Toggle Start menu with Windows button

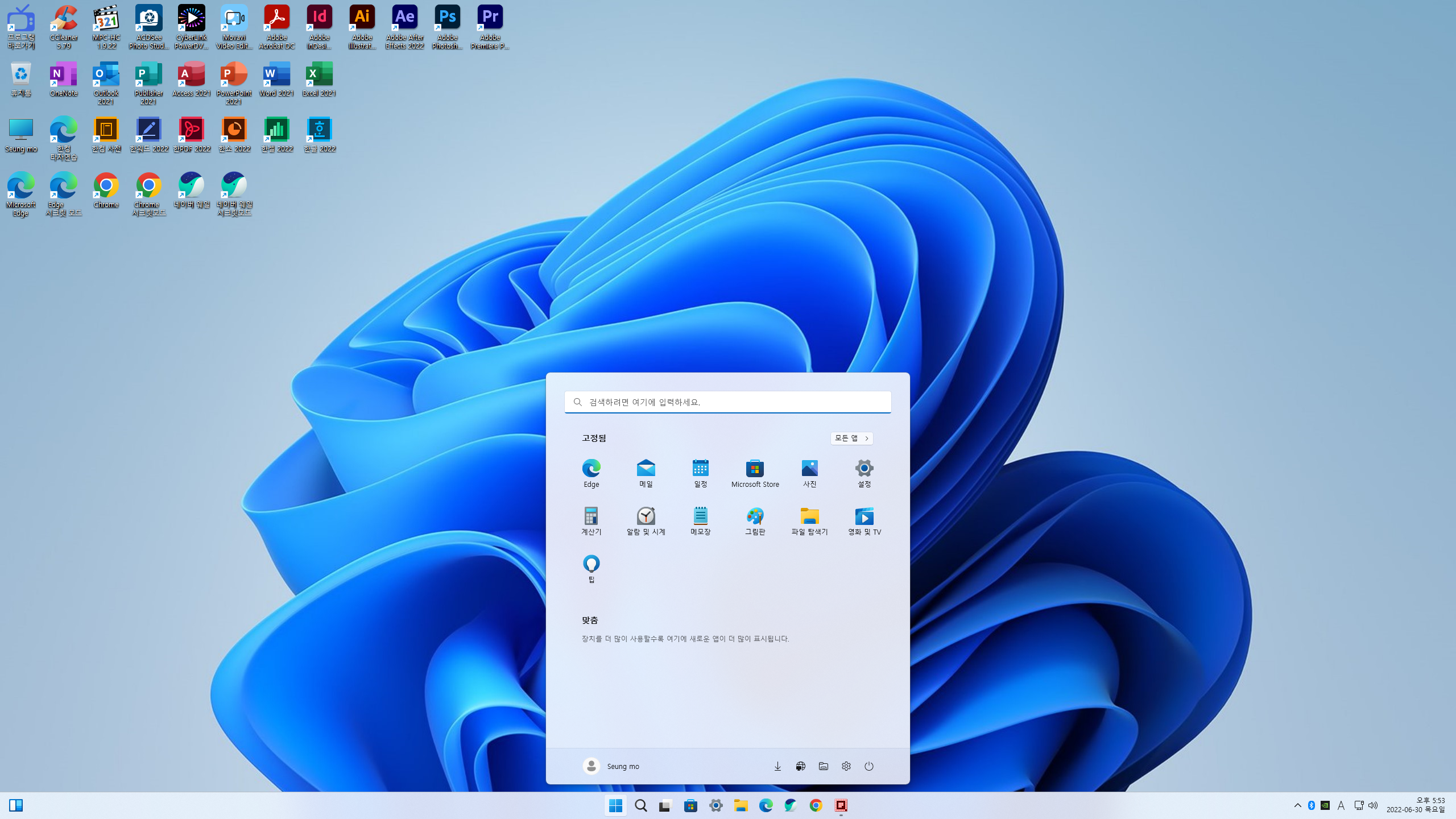(615, 805)
